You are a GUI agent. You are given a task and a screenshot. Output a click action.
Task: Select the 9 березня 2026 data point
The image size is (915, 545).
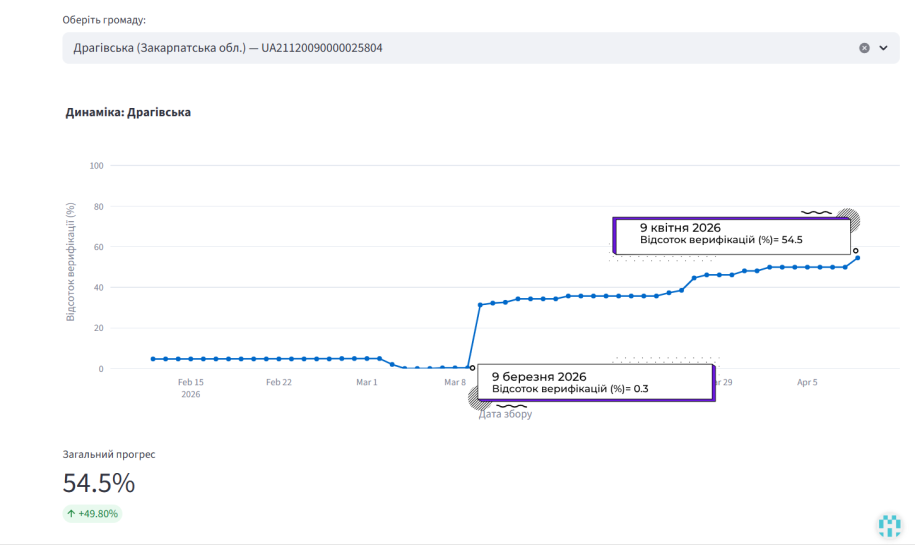(472, 368)
